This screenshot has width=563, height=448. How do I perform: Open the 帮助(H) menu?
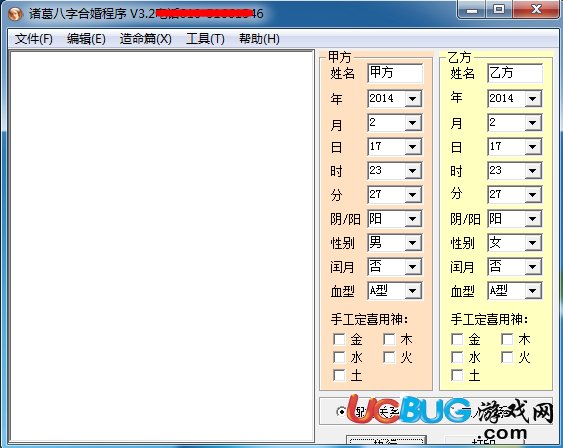click(259, 39)
